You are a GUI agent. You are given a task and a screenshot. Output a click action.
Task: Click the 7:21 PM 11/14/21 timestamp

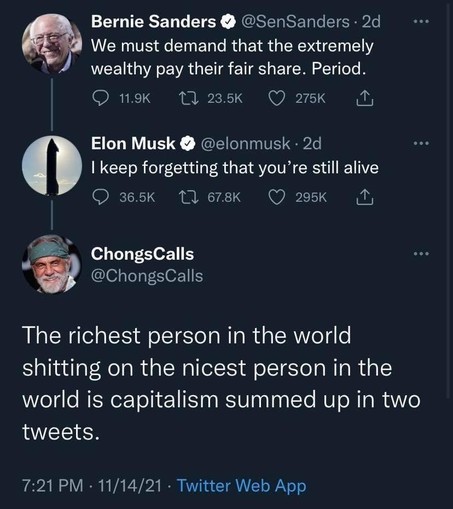coord(92,485)
